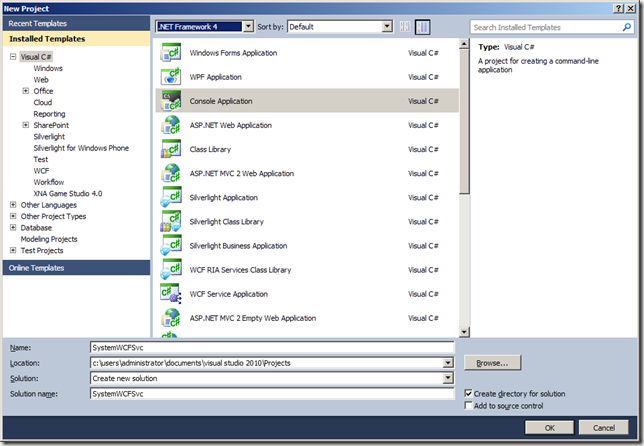The image size is (644, 446).
Task: Click the Class Library template icon
Action: 171,149
